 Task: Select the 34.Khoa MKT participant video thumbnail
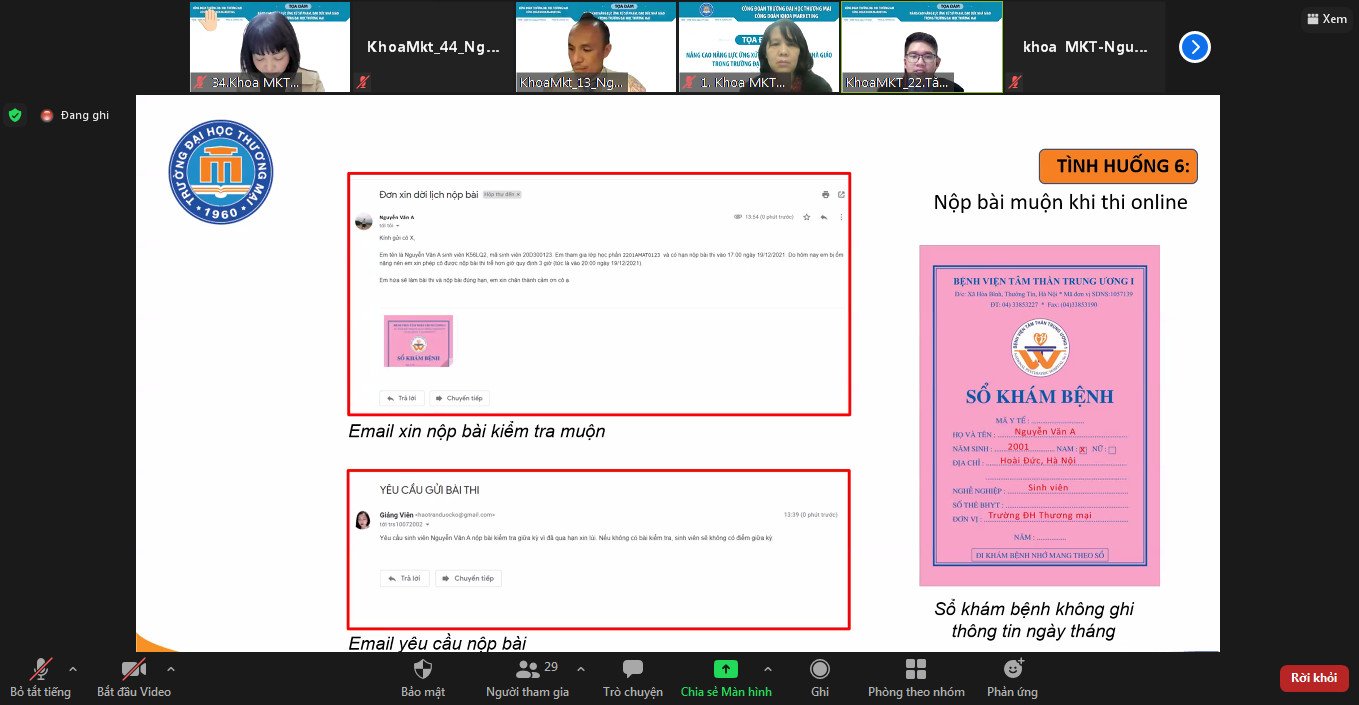point(270,47)
